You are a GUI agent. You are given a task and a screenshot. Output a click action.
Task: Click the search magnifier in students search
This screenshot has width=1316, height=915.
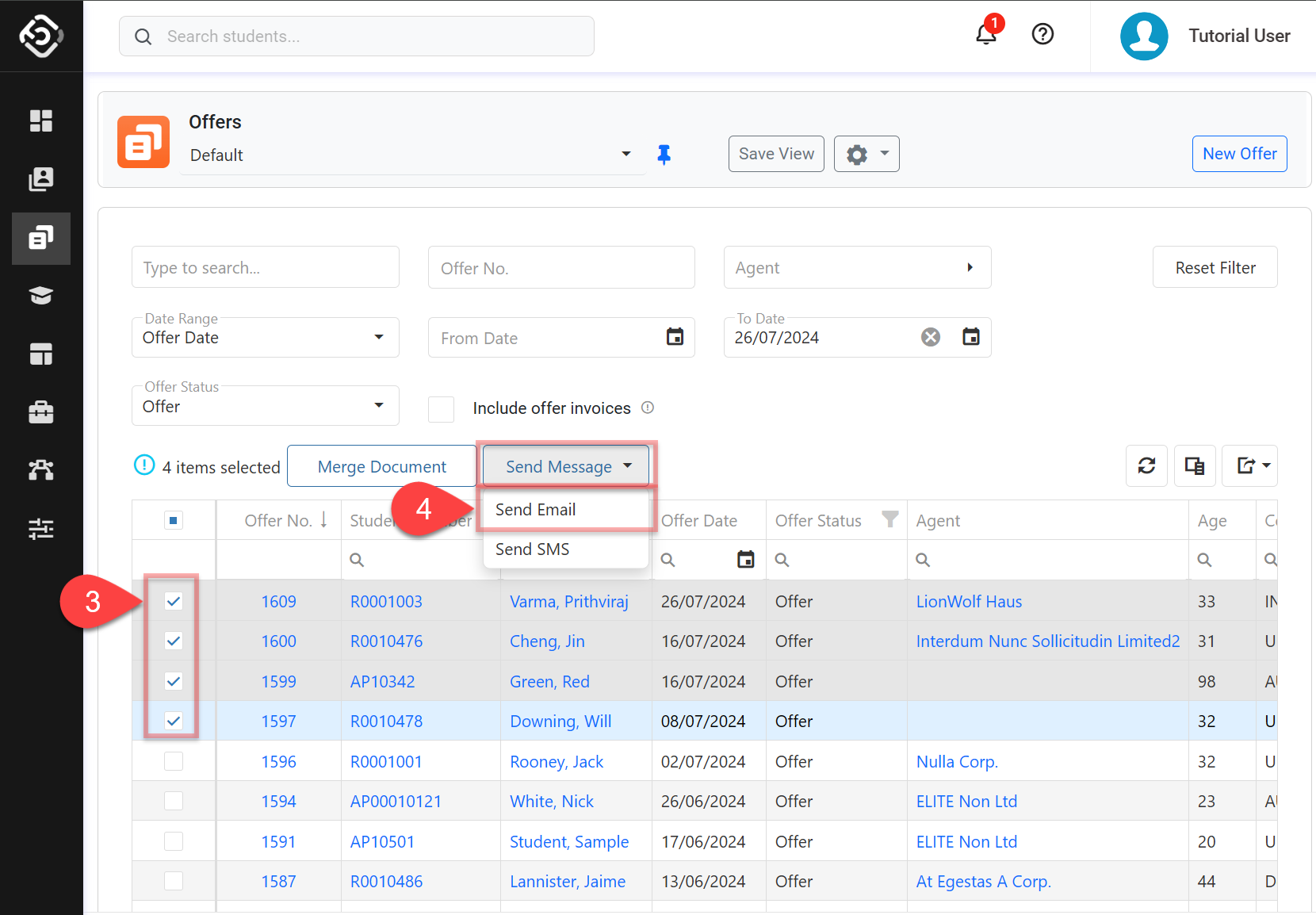click(143, 36)
